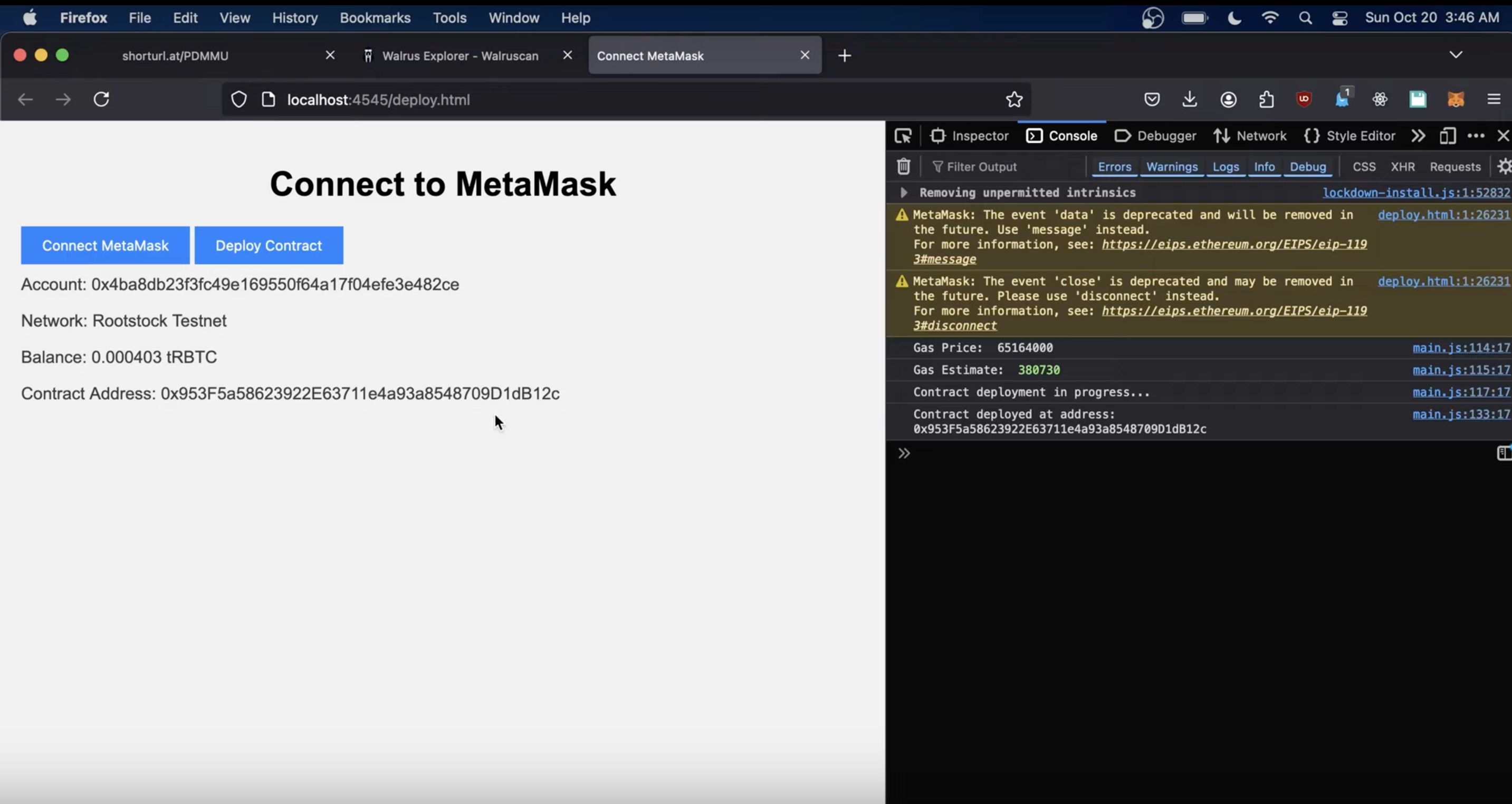Close the Walrus Explorer tab
This screenshot has width=1512, height=804.
click(567, 55)
